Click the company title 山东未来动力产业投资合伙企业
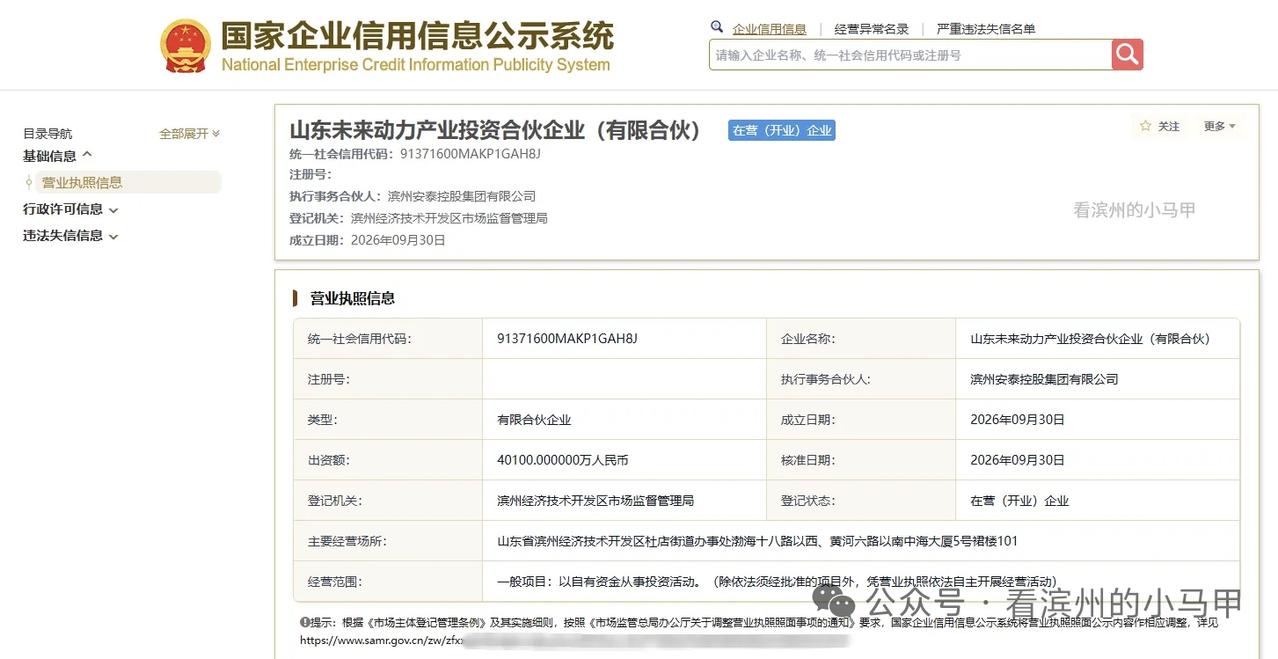Screen dimensions: 1278x659 click(x=496, y=130)
